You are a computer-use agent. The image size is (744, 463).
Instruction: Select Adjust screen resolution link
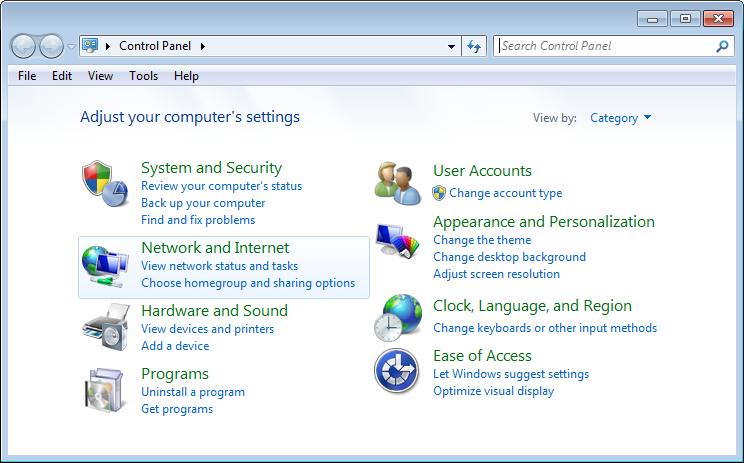coord(496,274)
